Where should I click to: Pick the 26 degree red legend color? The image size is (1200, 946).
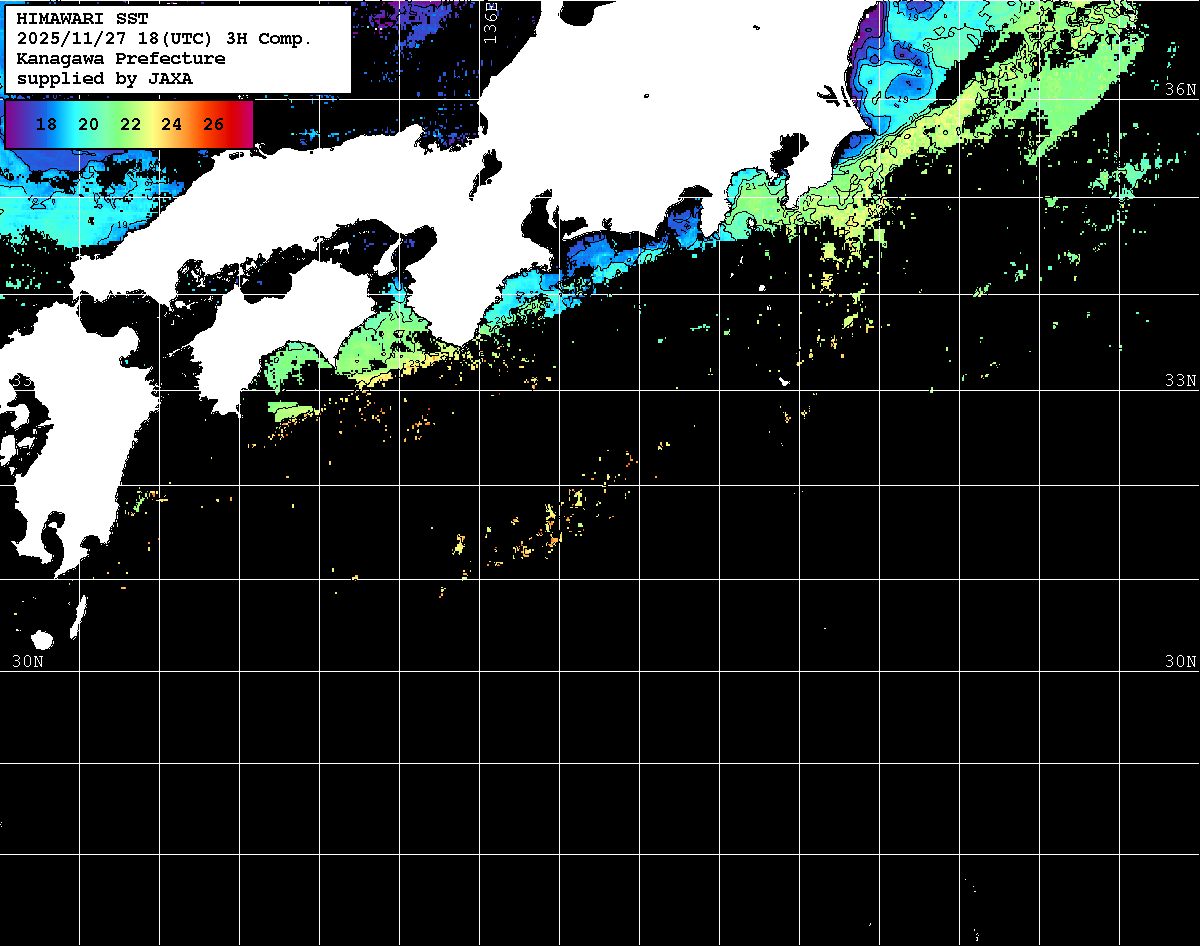213,125
